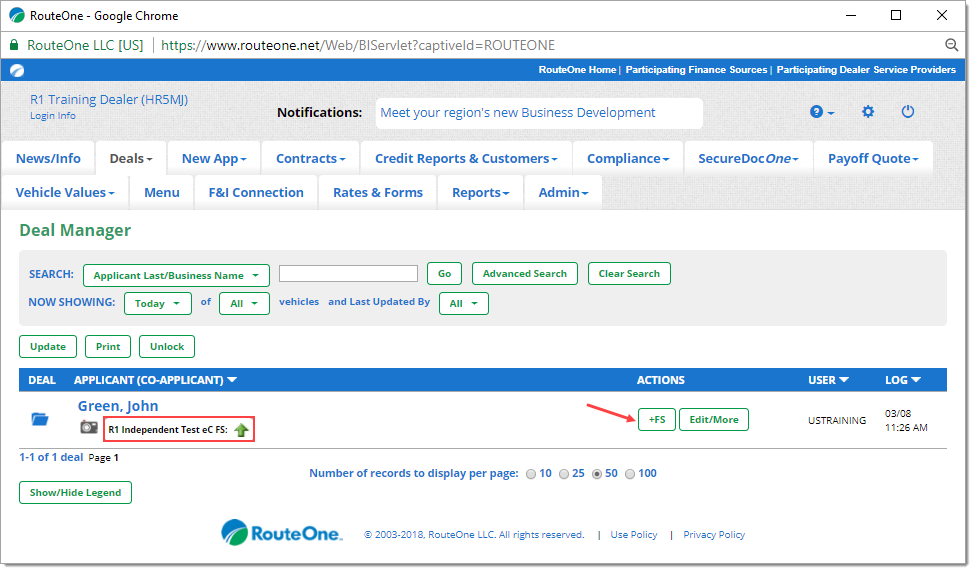Screen dimensions: 973x571
Task: Open the Applicant Last/Business Name search dropdown
Action: pos(176,276)
